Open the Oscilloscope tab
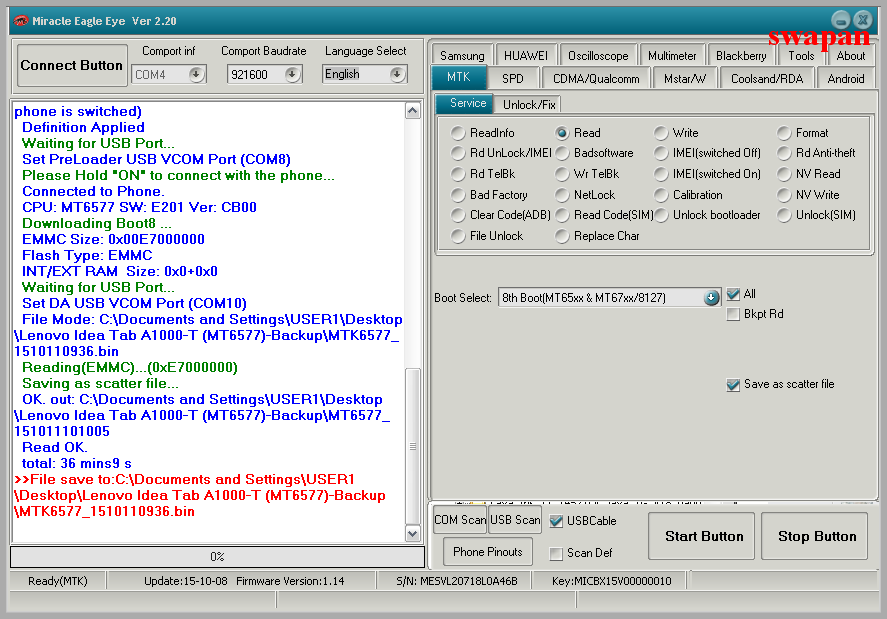The height and width of the screenshot is (619, 887). tap(598, 55)
